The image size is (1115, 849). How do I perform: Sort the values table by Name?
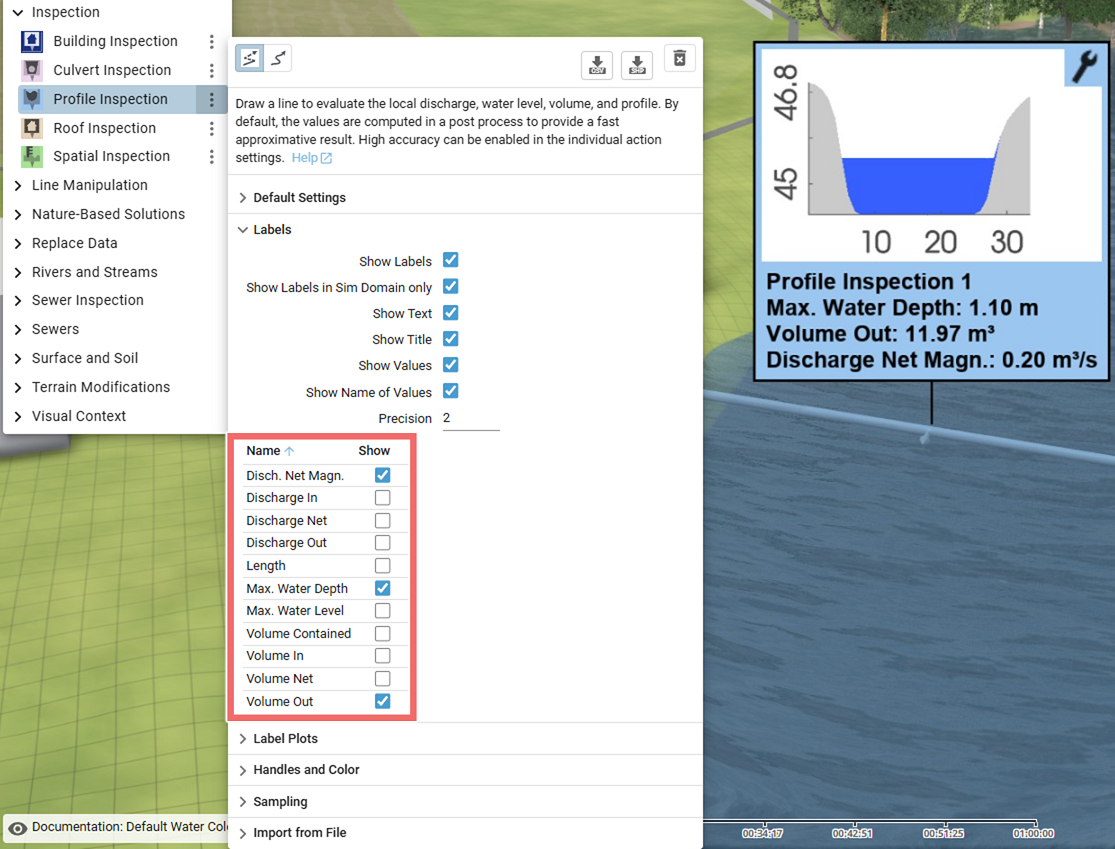[260, 450]
